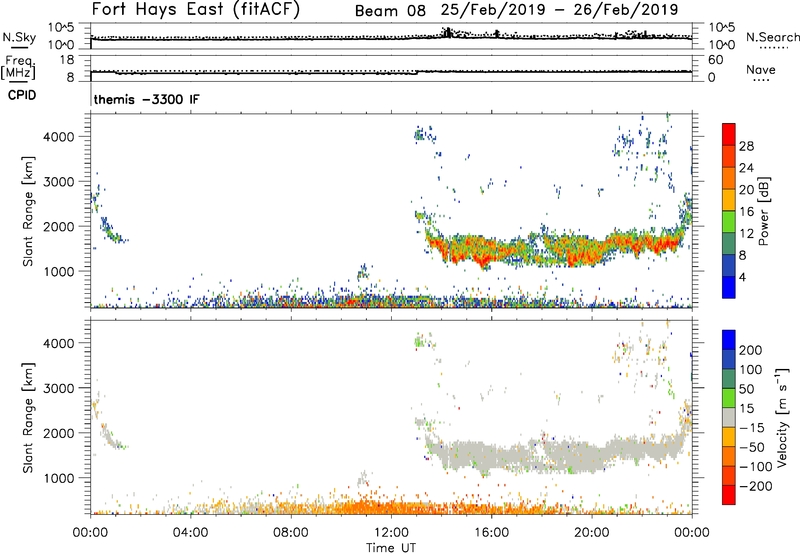Click the "-50" label on velocity color bar
The width and height of the screenshot is (800, 554).
(x=752, y=447)
